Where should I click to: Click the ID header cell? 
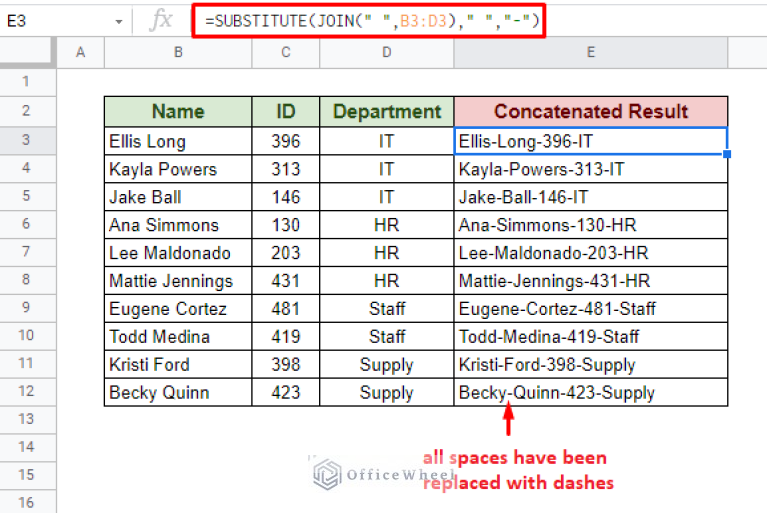[x=286, y=112]
